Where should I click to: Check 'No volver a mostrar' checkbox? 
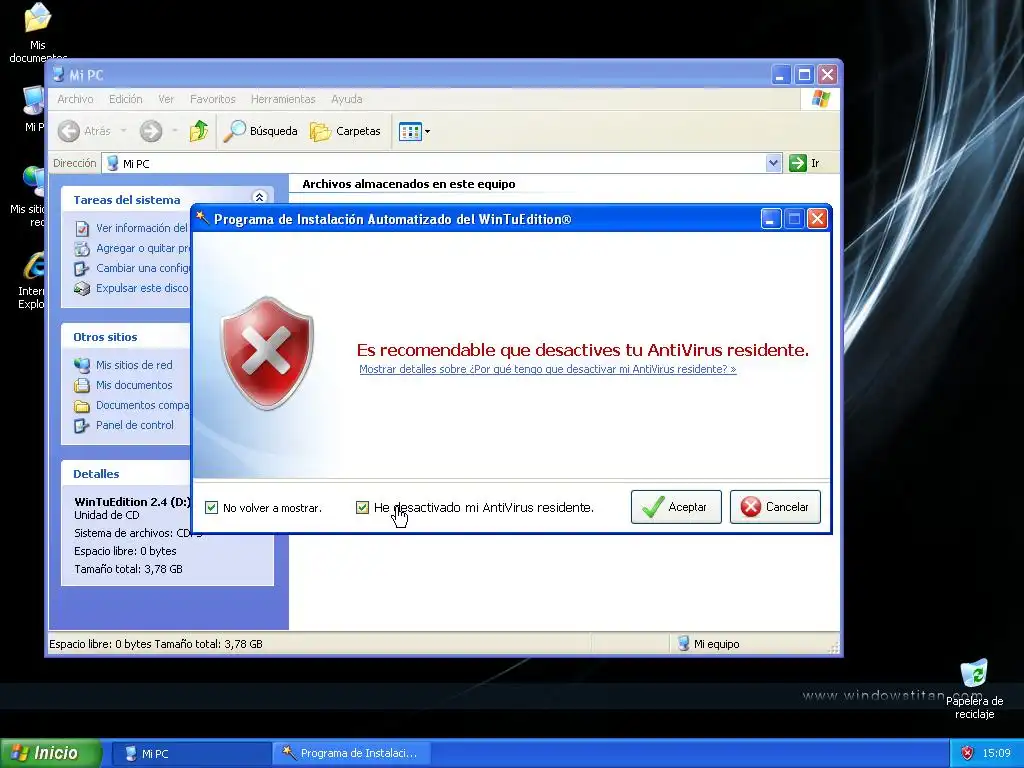212,507
